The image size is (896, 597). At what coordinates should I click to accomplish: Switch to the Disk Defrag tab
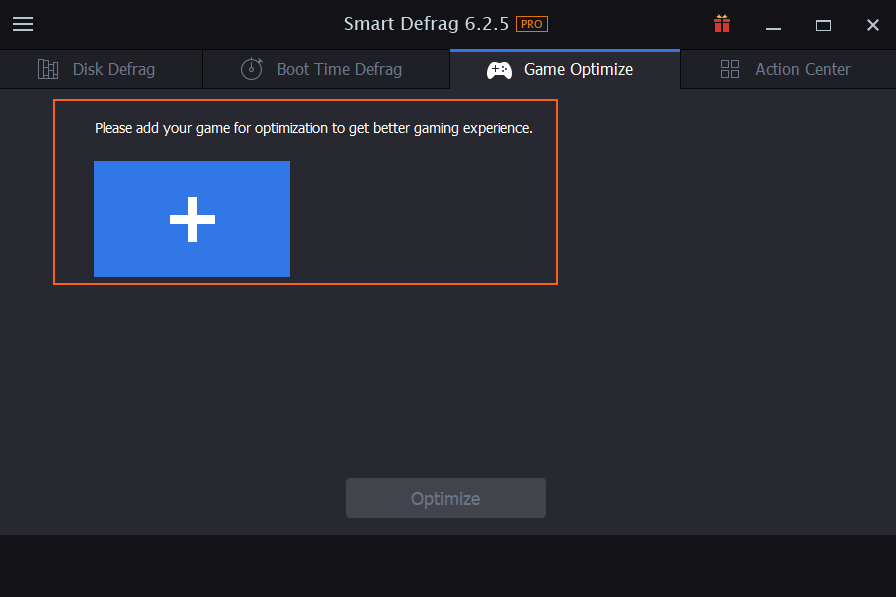point(101,69)
